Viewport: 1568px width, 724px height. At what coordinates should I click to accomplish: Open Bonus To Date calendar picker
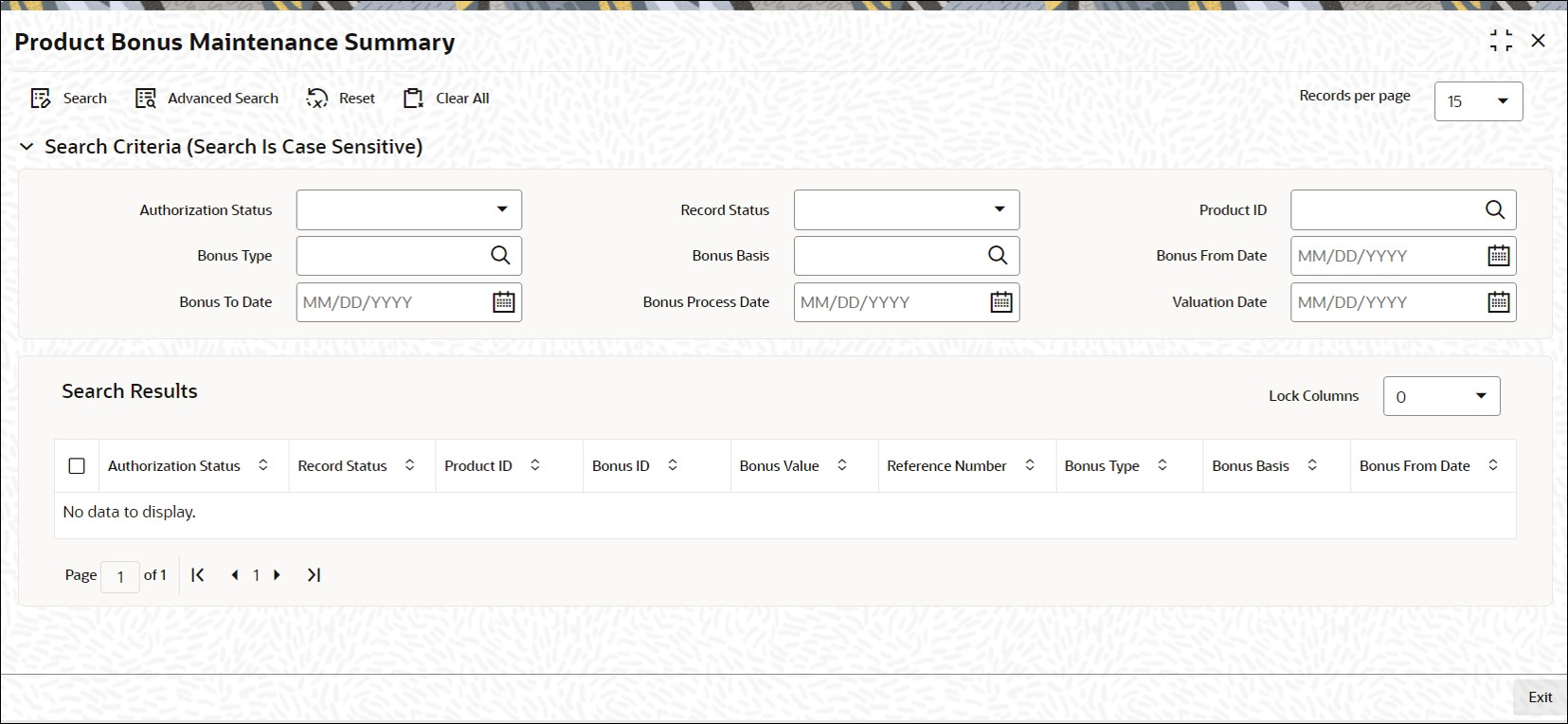504,302
